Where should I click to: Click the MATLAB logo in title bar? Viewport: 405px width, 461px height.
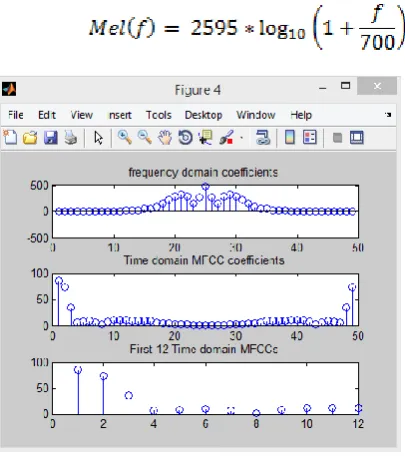click(x=9, y=89)
